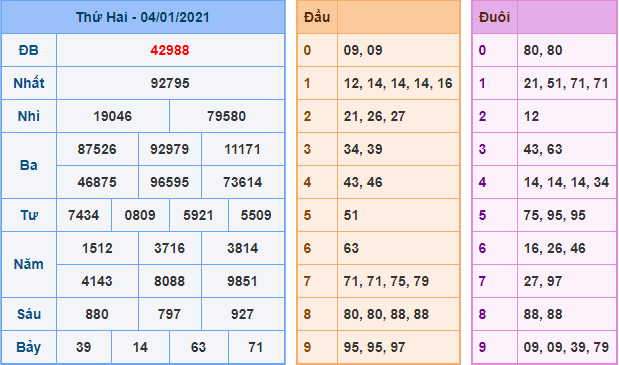Select the Năm prize number 3814
Screen dimensions: 619x365
tap(242, 248)
